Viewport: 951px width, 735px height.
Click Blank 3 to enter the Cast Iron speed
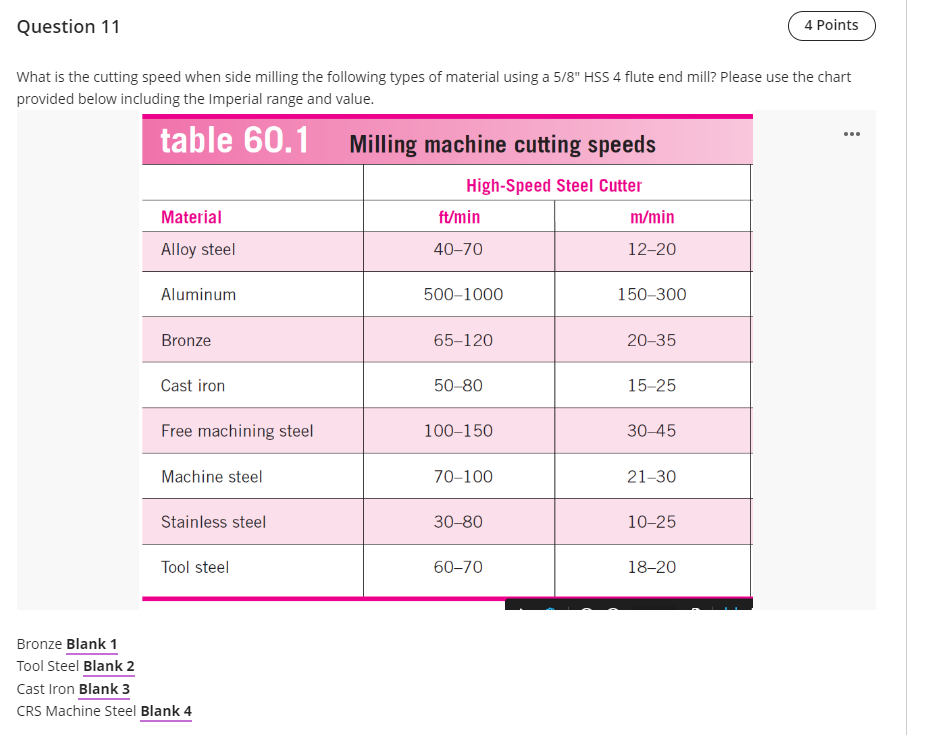[x=104, y=689]
